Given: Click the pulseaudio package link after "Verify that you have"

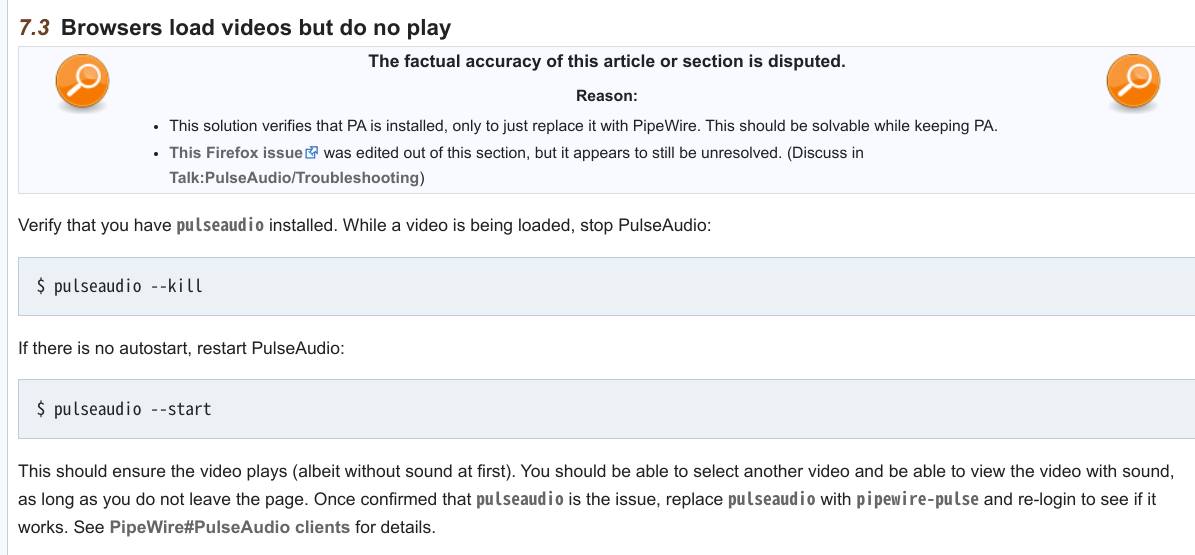Looking at the screenshot, I should [x=220, y=225].
